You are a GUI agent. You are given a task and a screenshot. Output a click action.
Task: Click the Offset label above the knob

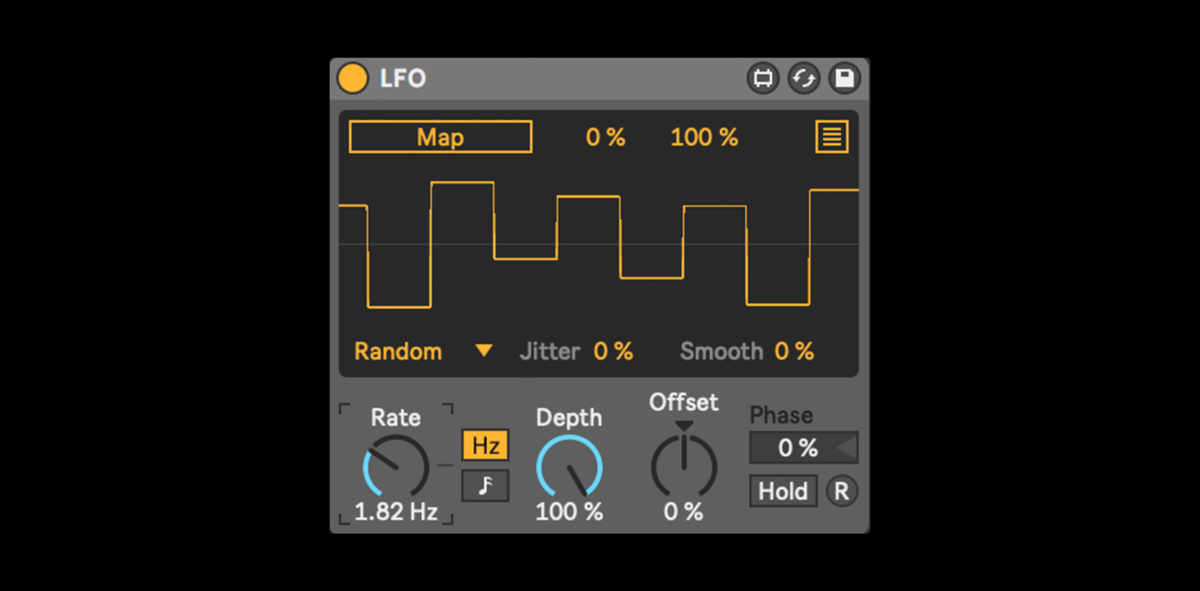coord(683,403)
